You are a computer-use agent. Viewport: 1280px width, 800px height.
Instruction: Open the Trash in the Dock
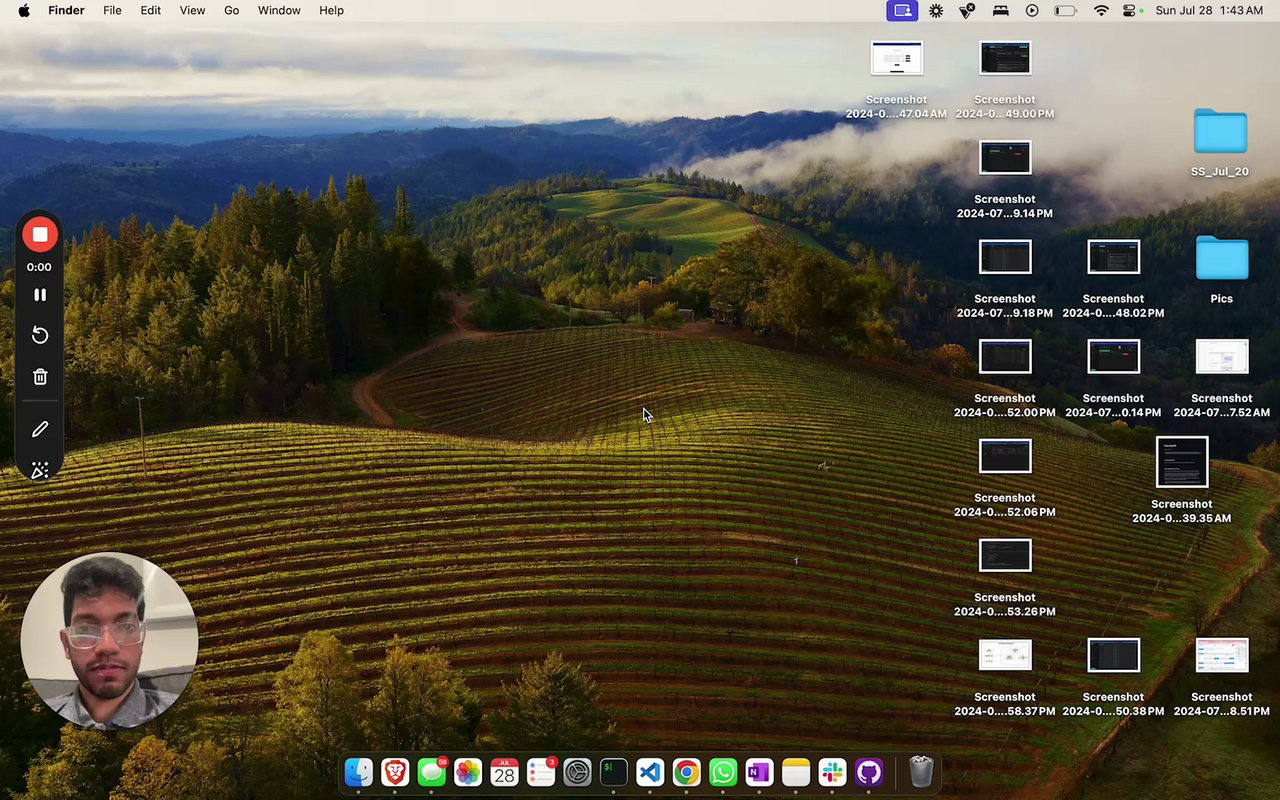point(921,772)
